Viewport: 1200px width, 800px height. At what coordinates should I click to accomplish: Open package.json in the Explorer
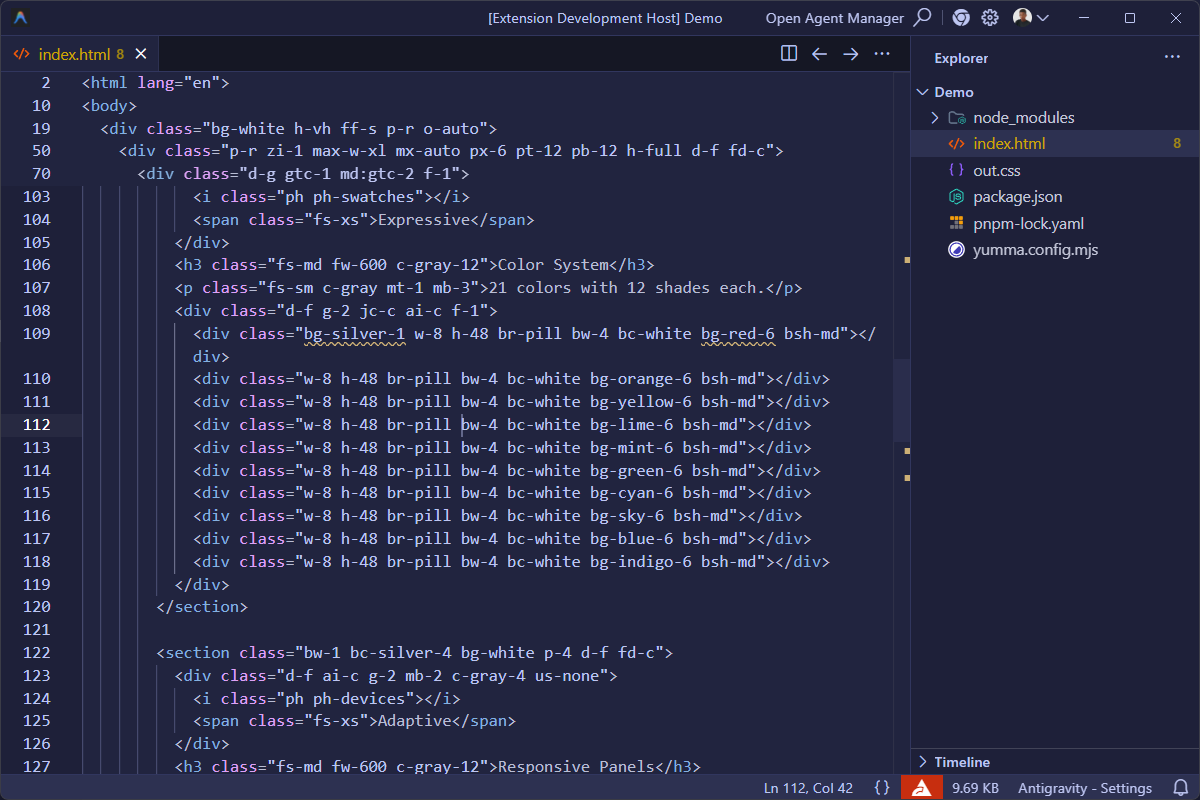coord(1017,197)
